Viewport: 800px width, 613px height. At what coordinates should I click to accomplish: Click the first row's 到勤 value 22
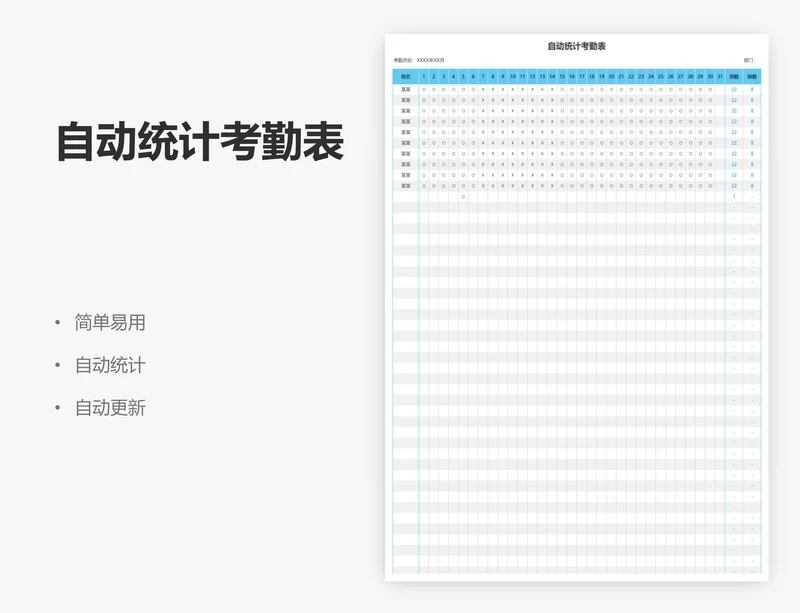pyautogui.click(x=734, y=89)
